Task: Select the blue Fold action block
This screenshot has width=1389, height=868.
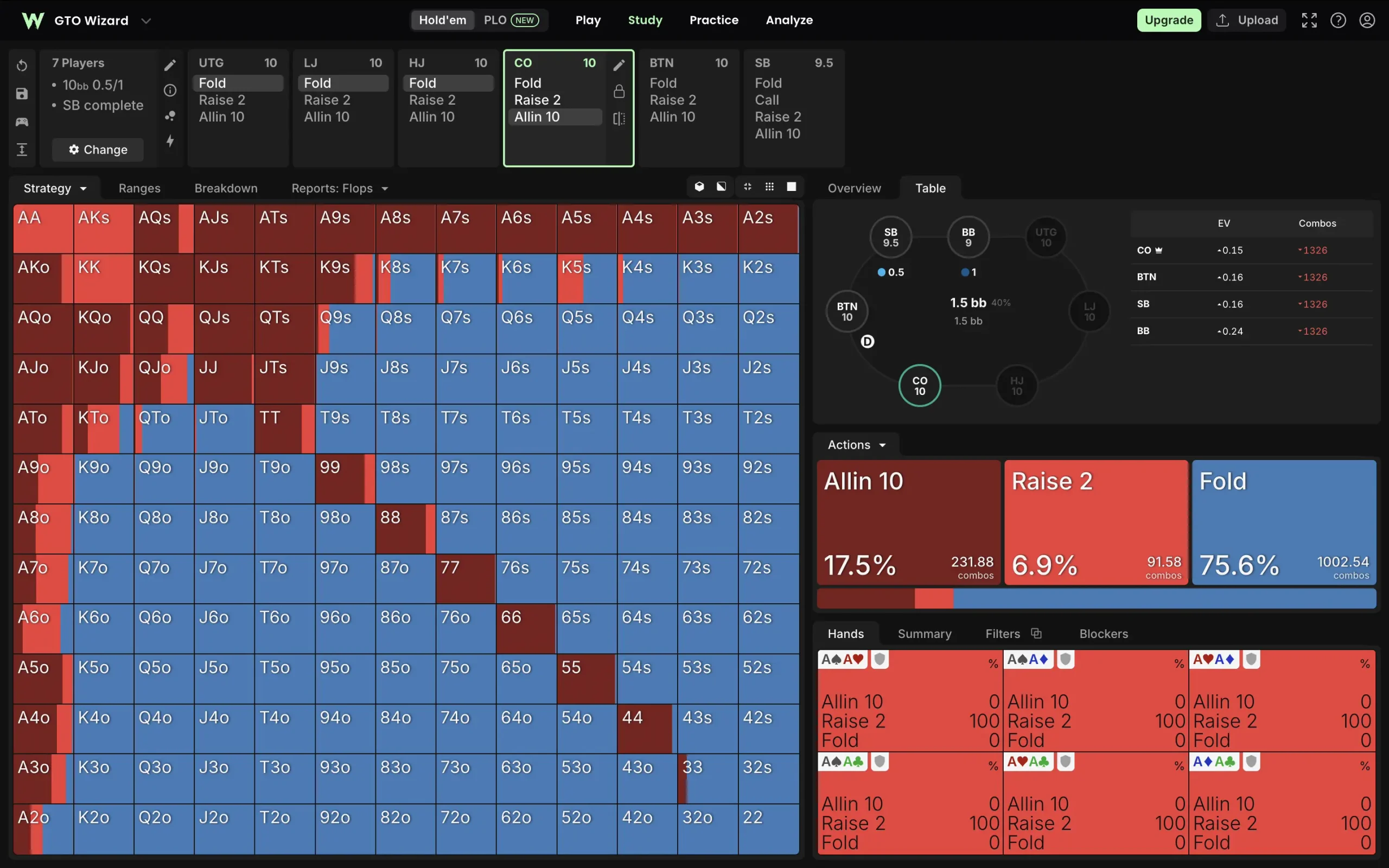Action: click(x=1284, y=522)
